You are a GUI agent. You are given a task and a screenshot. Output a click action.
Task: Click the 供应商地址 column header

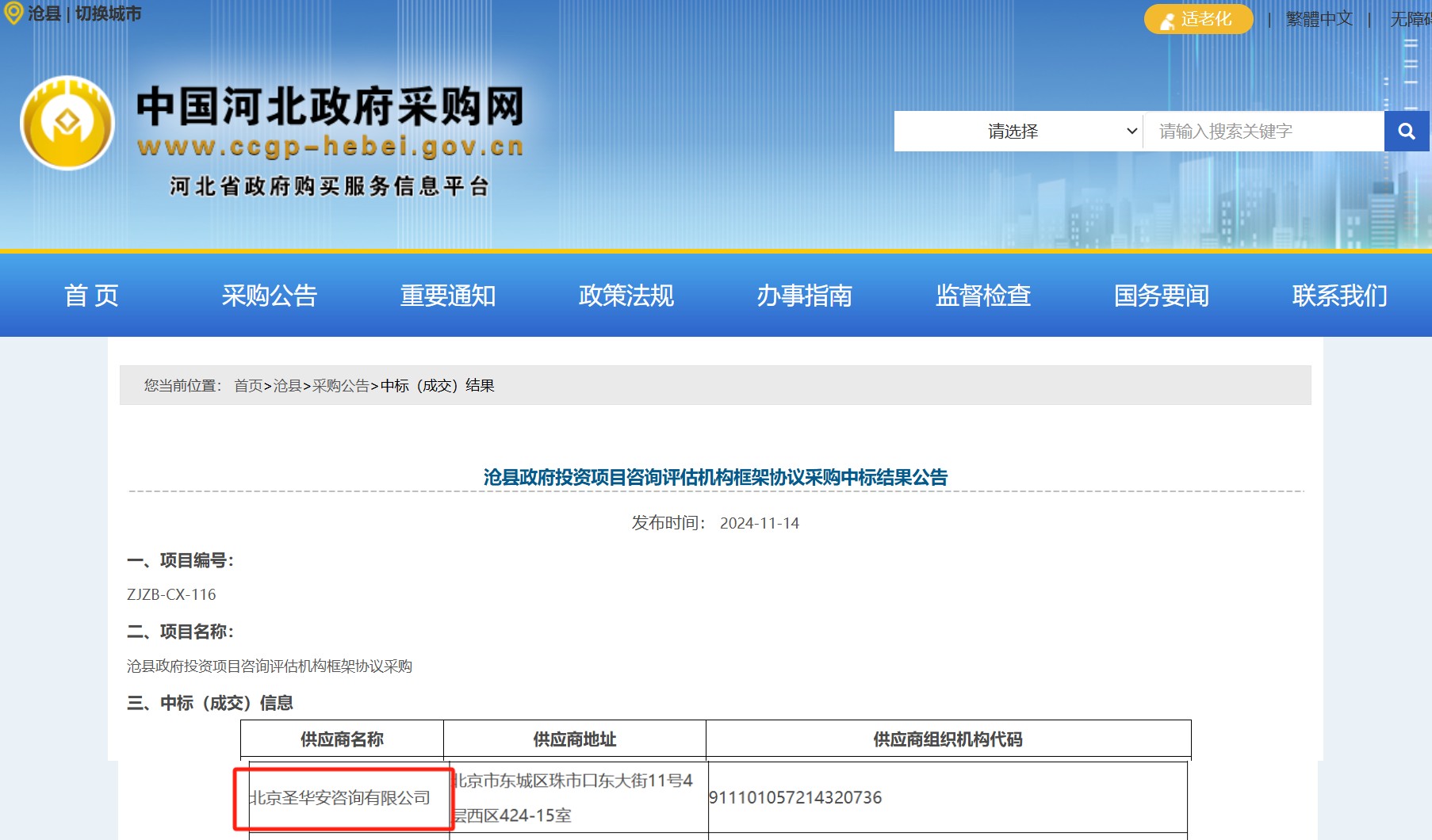point(575,739)
